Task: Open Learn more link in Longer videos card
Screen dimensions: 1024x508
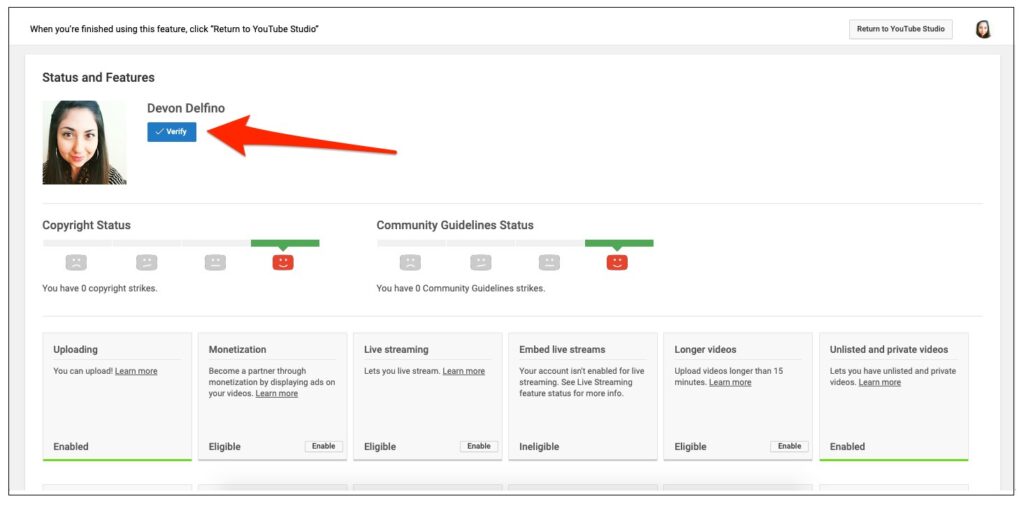Action: (x=730, y=383)
